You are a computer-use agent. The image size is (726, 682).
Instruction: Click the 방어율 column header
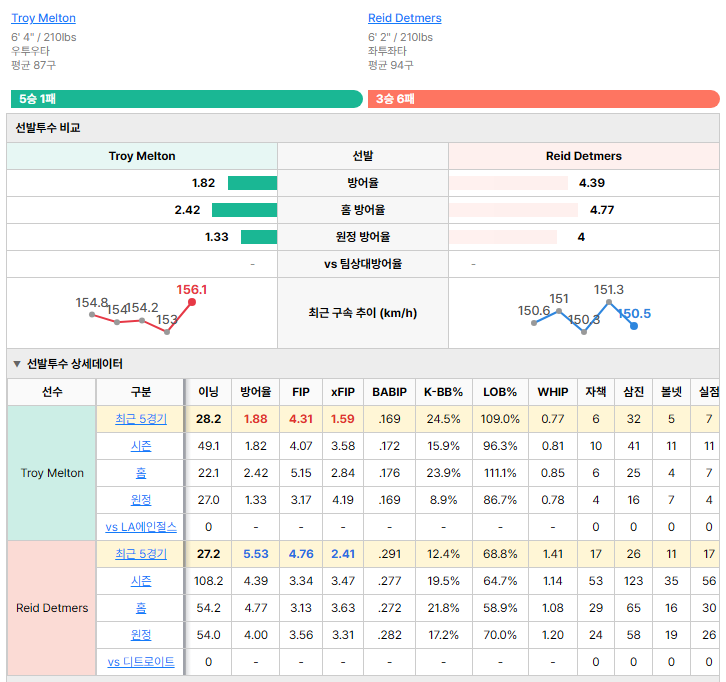pyautogui.click(x=256, y=392)
